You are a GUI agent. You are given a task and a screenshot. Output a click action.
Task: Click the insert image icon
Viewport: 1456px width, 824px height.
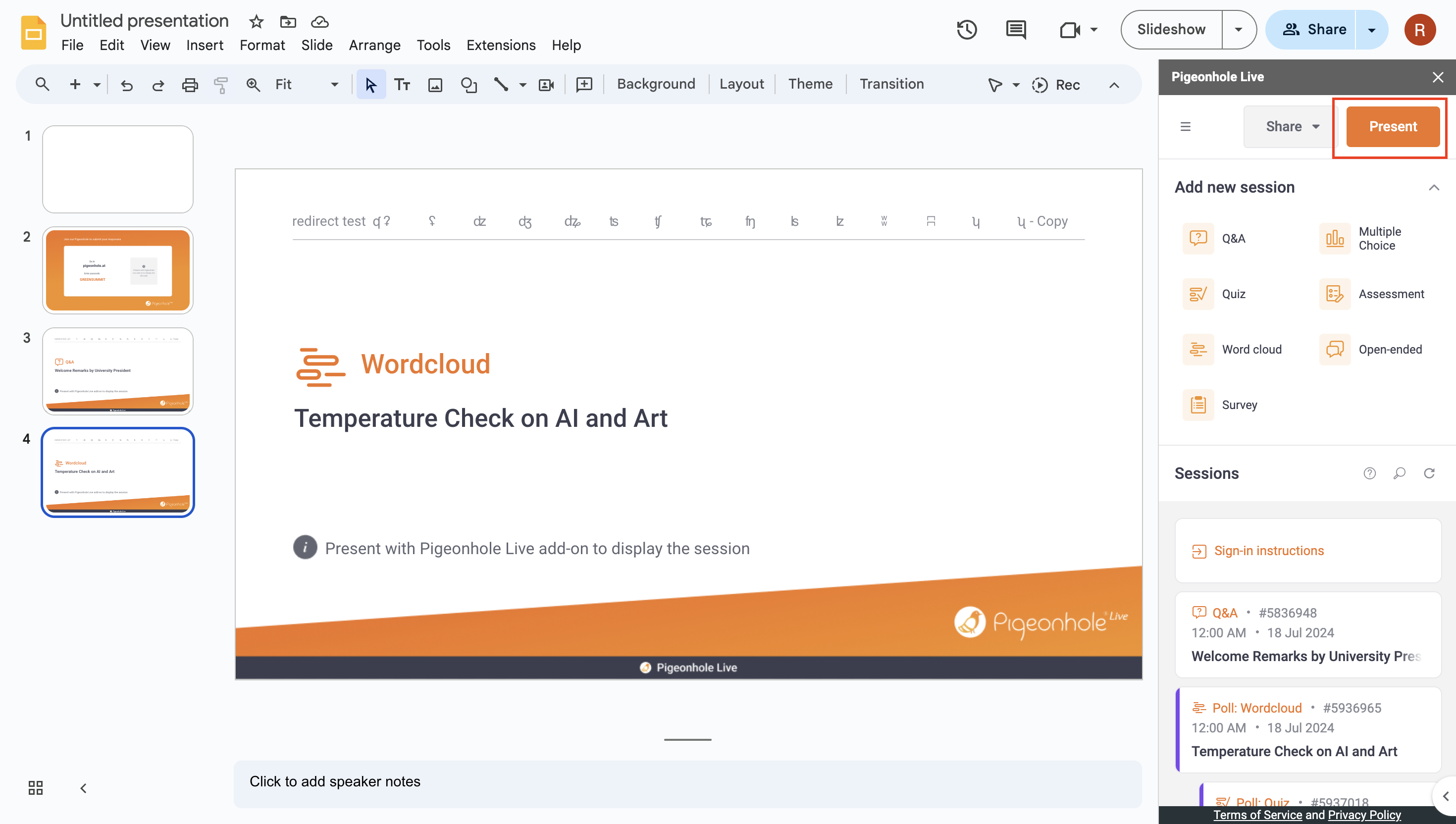(x=435, y=85)
